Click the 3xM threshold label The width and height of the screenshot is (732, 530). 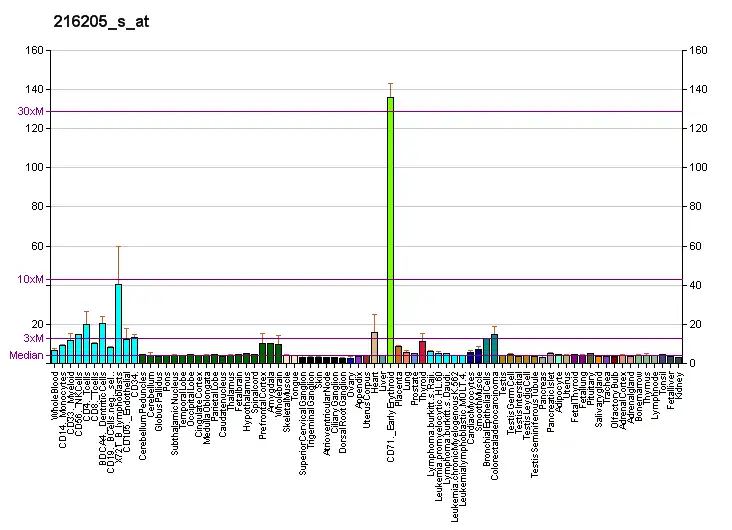(x=34, y=339)
